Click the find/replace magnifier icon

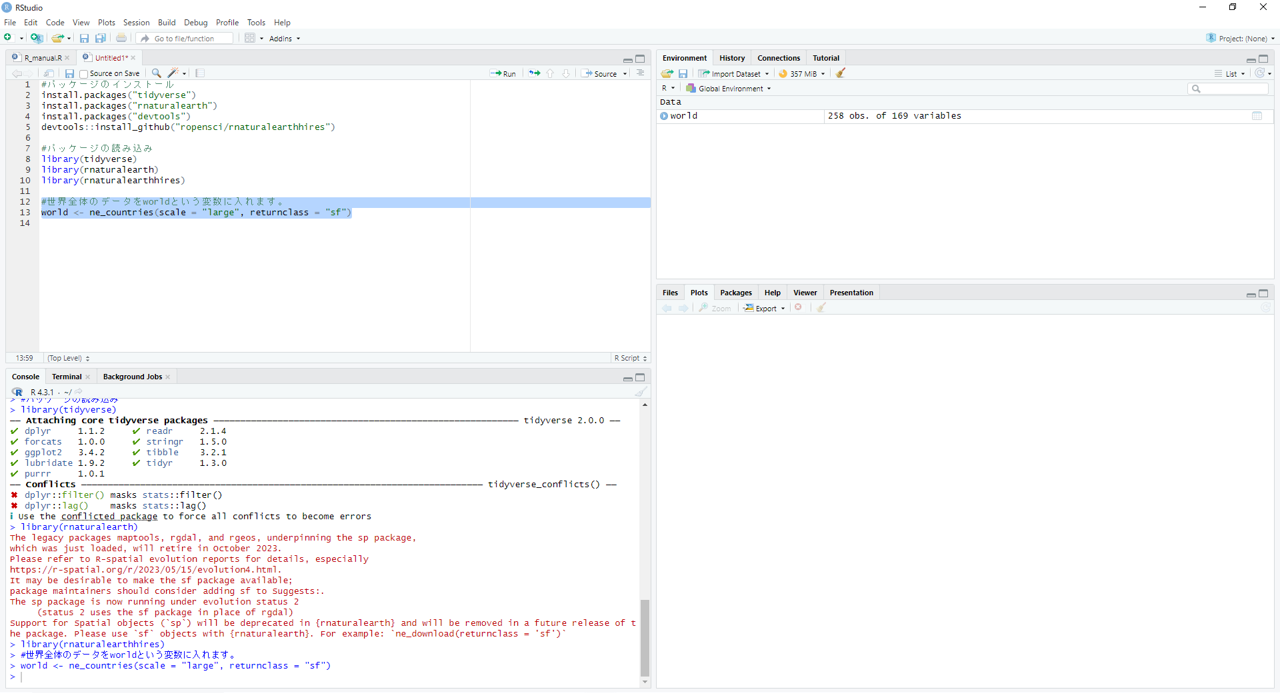click(156, 73)
